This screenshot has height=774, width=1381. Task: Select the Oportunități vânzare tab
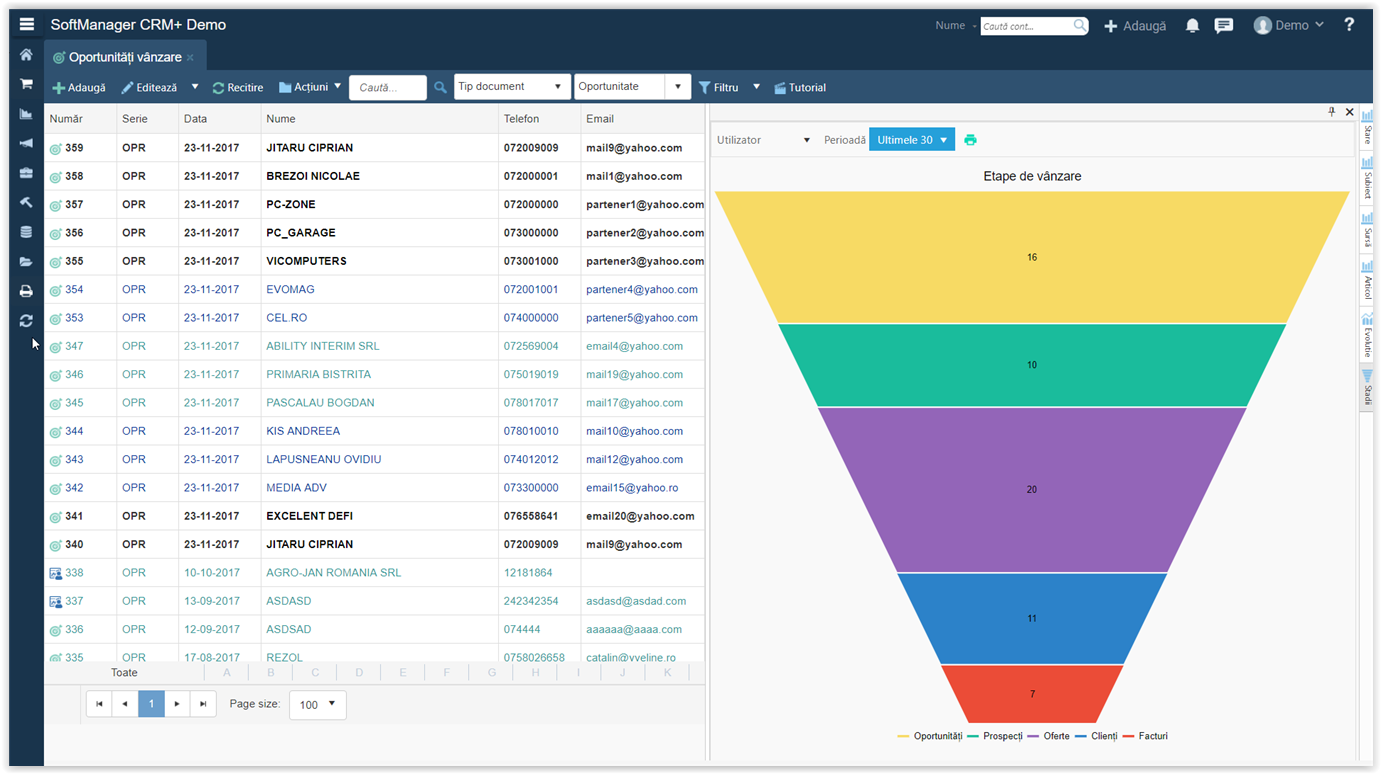pos(124,57)
